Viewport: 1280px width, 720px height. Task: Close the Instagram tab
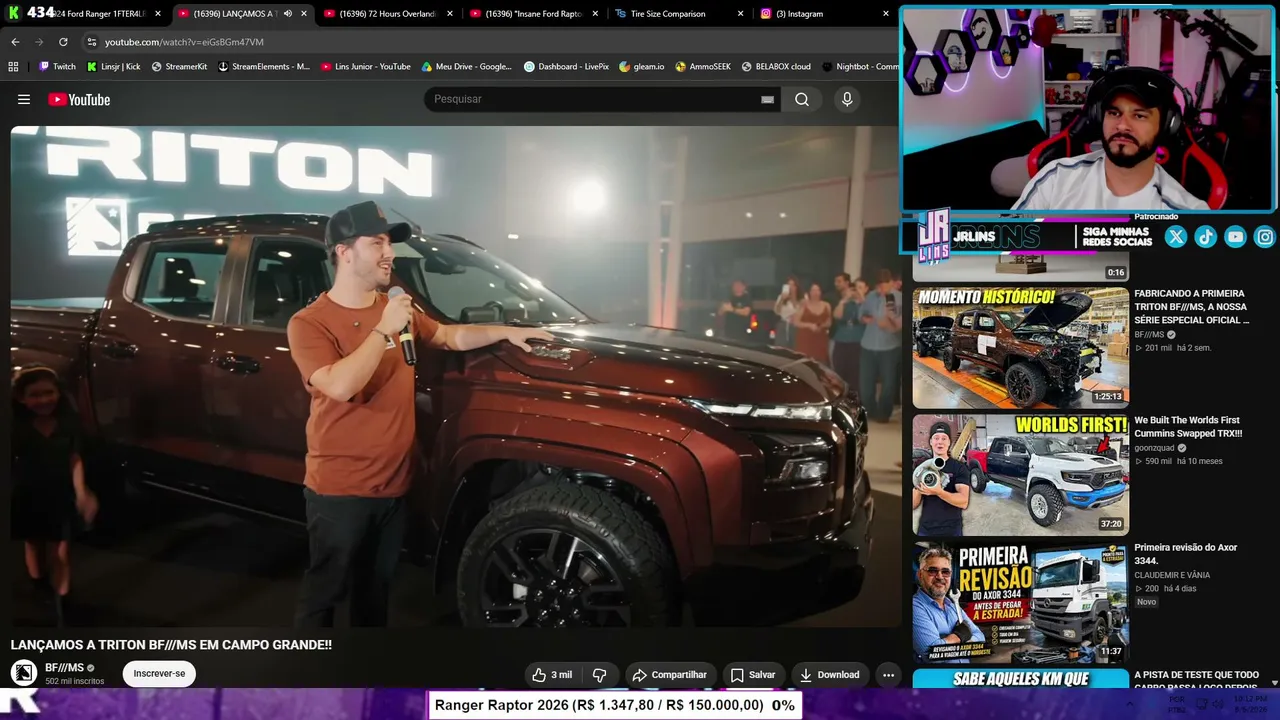click(886, 14)
